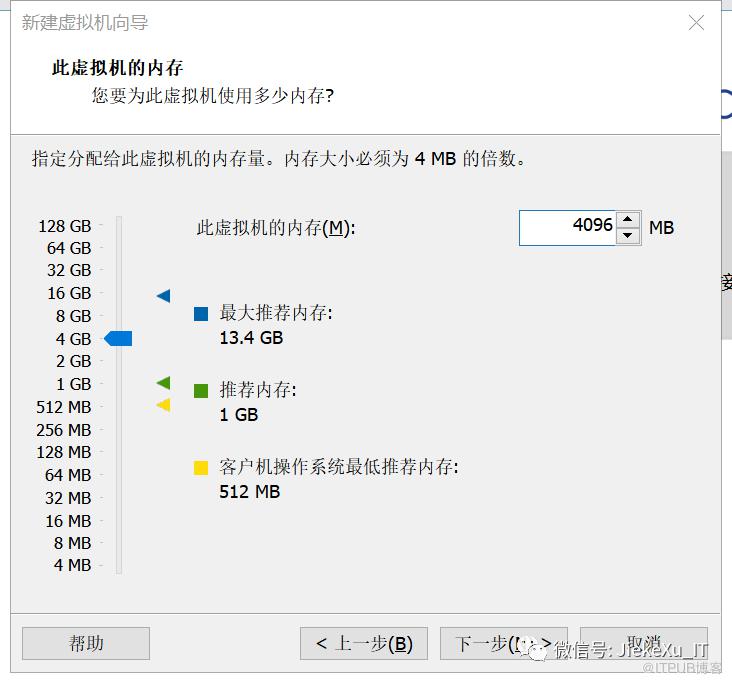Go back with 上一步(B) button
This screenshot has width=732, height=683.
pos(364,643)
